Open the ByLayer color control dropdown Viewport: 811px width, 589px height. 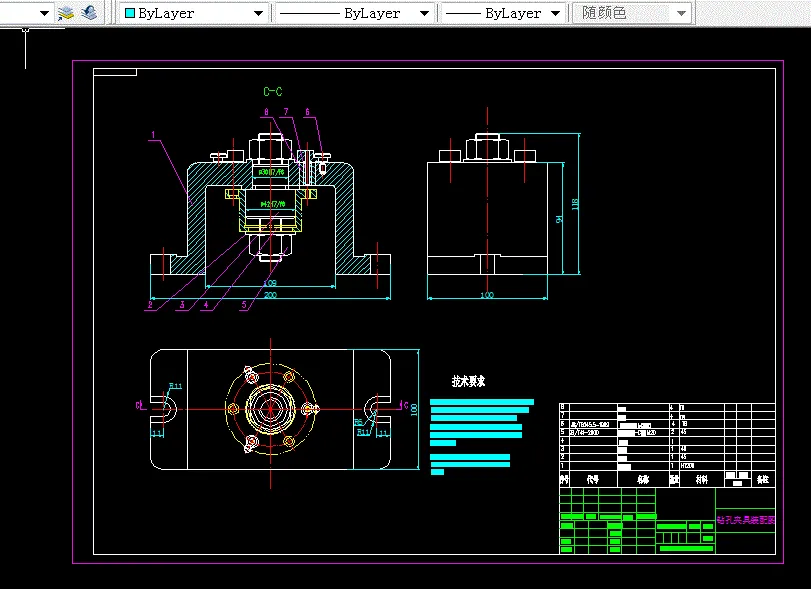coord(194,13)
